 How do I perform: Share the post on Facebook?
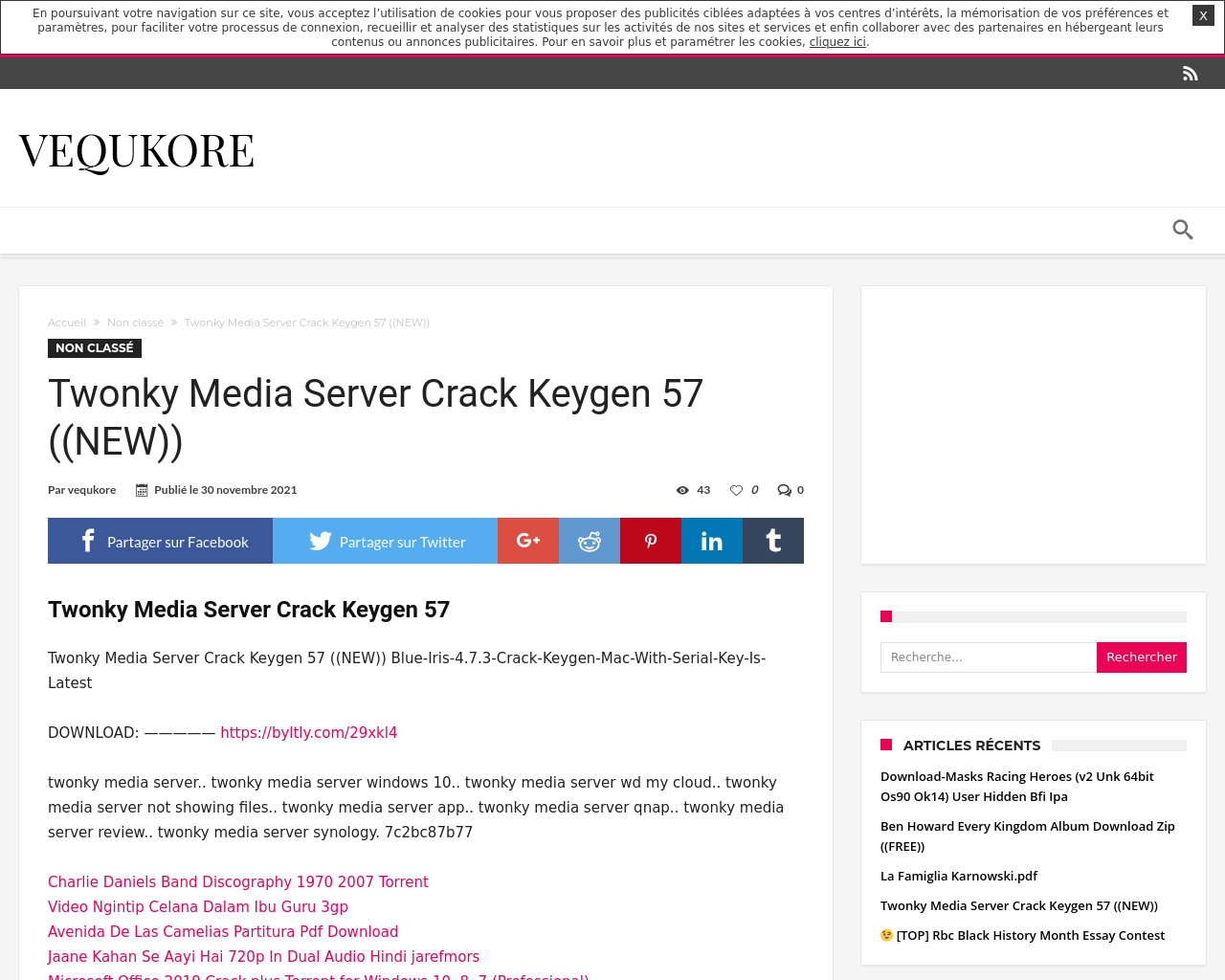[160, 541]
